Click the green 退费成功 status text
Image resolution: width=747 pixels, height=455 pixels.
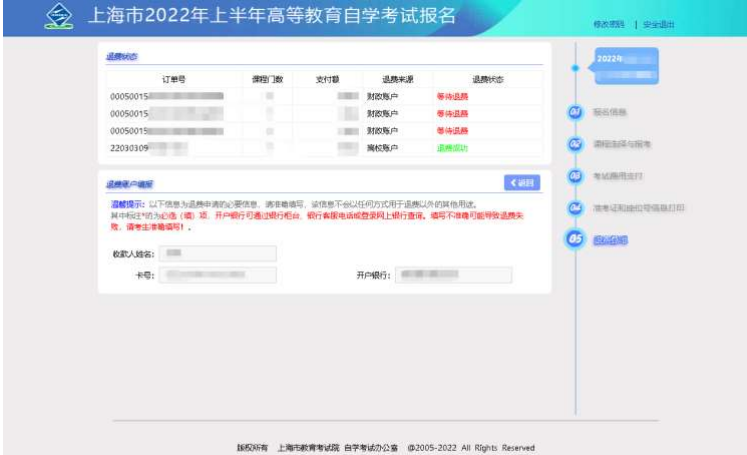coord(452,148)
